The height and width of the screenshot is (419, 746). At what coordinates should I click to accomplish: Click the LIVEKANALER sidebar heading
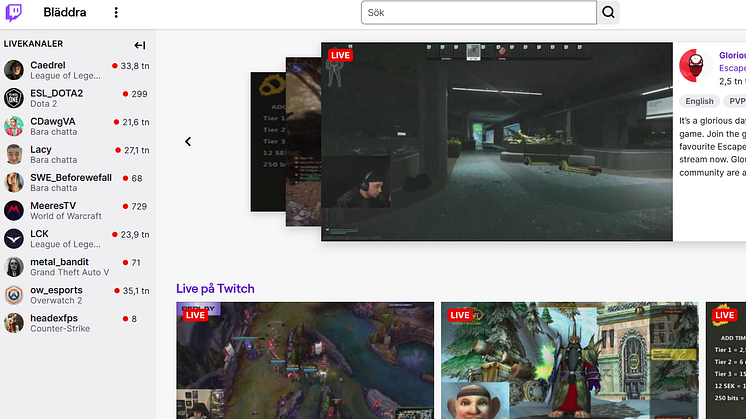point(33,44)
